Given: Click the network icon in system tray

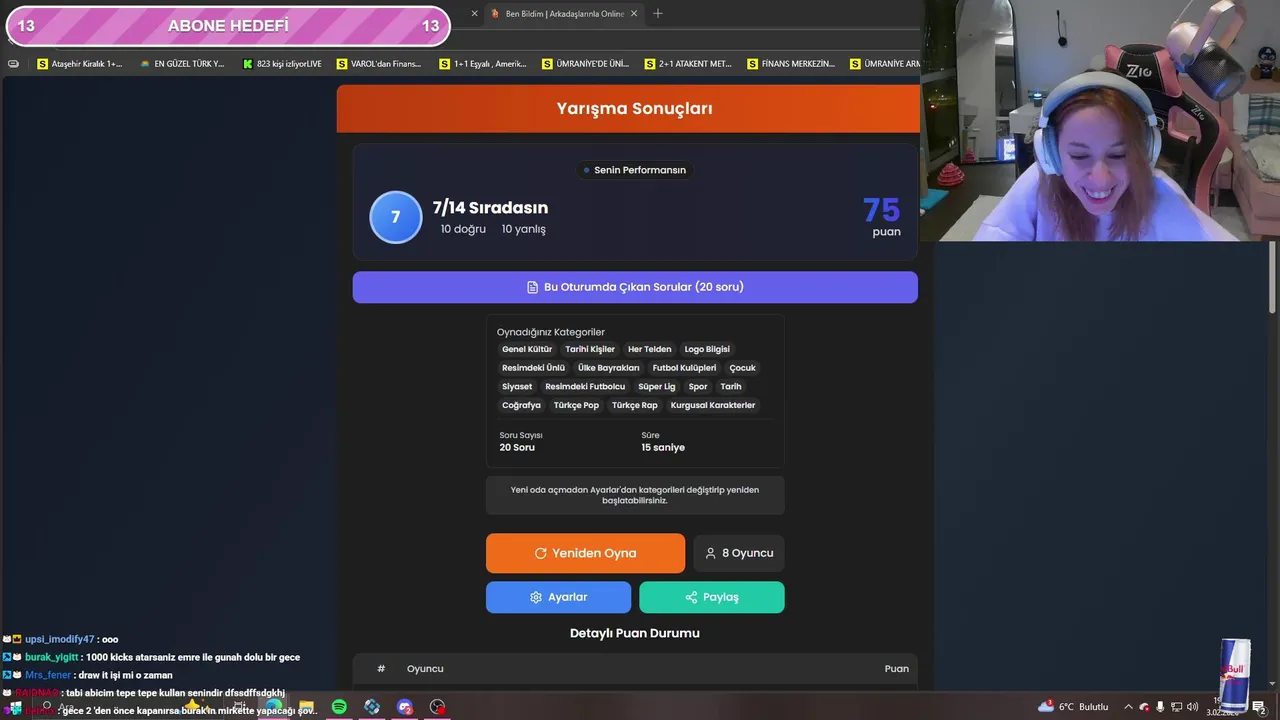Looking at the screenshot, I should pos(1176,707).
